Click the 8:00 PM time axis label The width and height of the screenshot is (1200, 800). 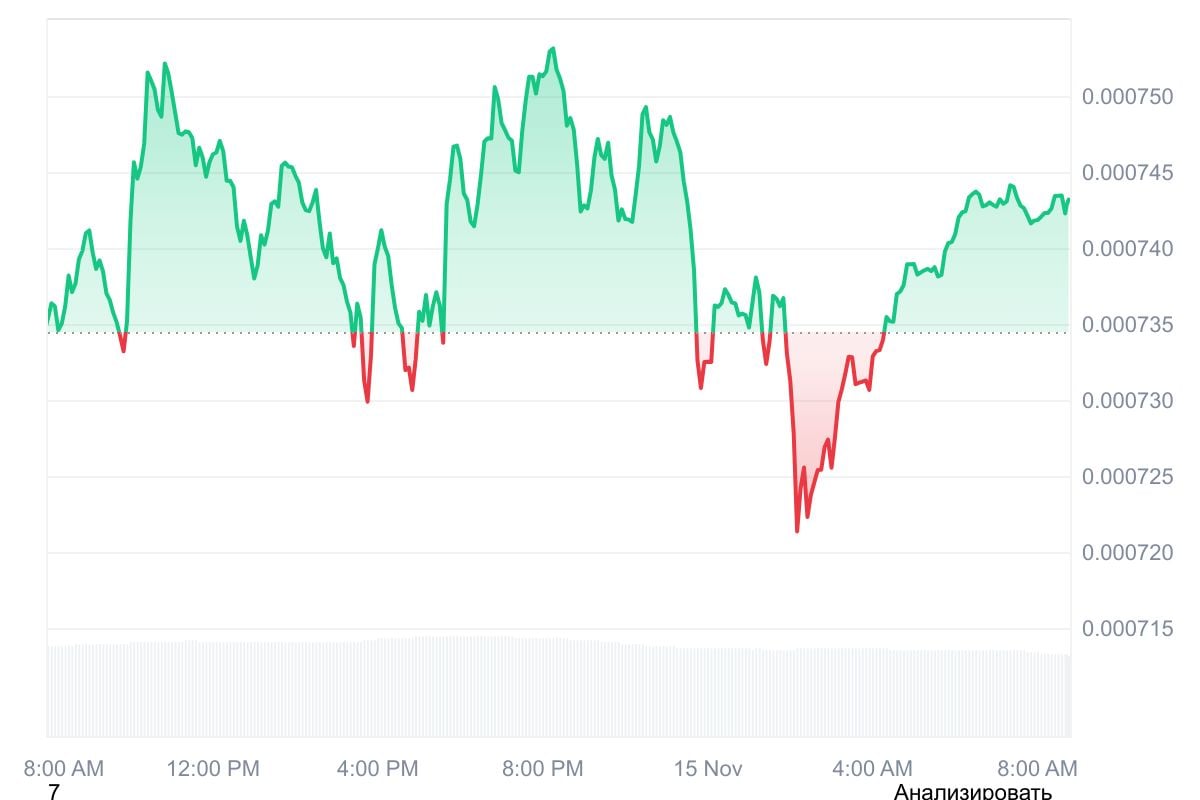542,768
